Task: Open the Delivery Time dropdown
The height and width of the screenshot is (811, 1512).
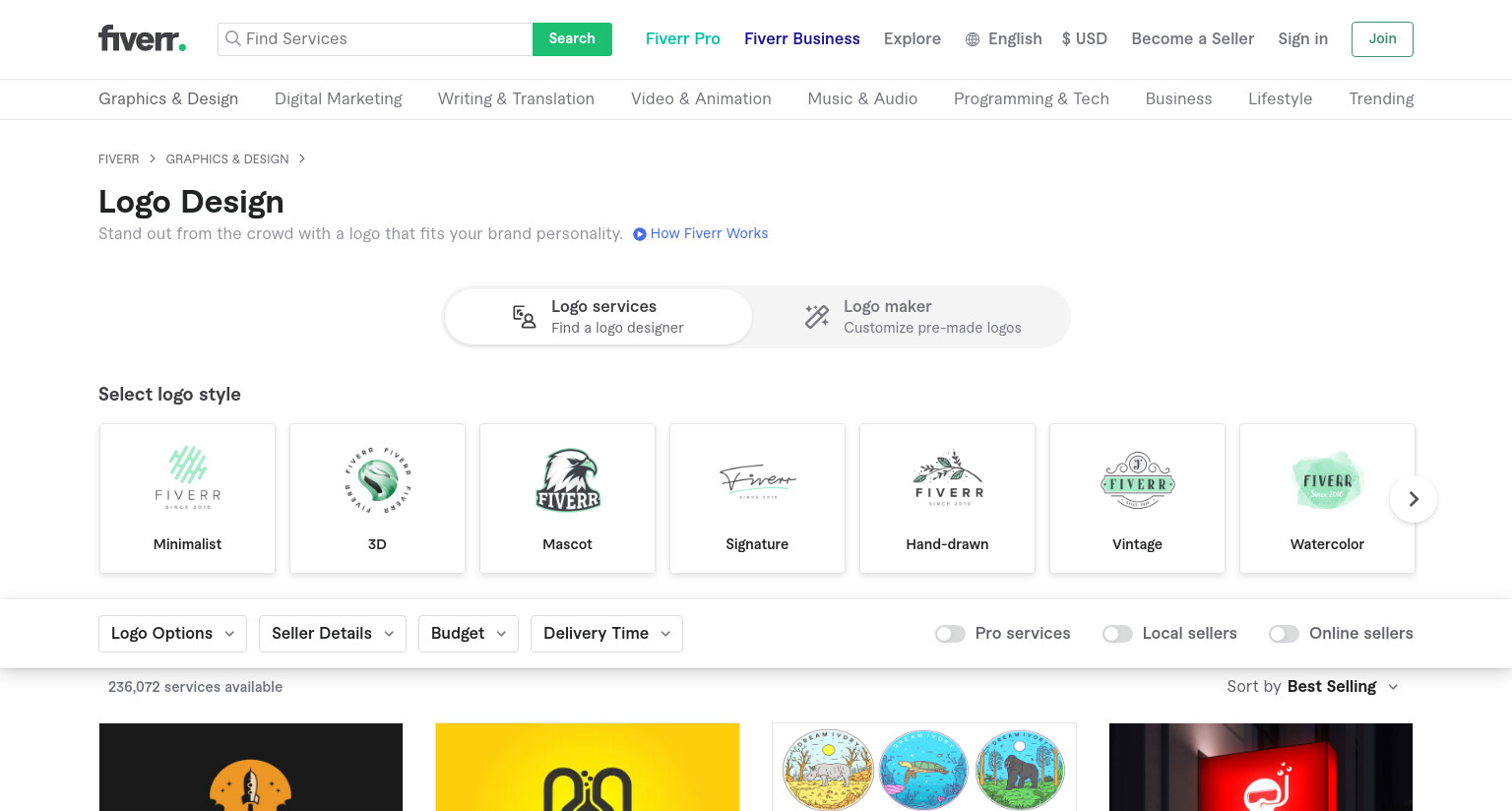Action: point(606,634)
